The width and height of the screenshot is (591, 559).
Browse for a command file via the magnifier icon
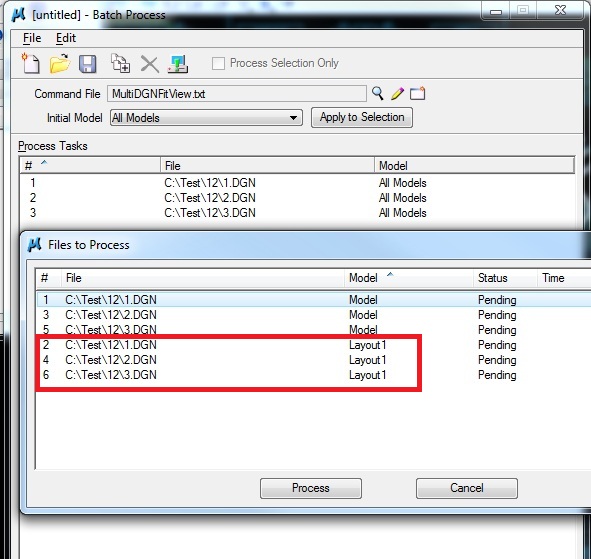[378, 93]
